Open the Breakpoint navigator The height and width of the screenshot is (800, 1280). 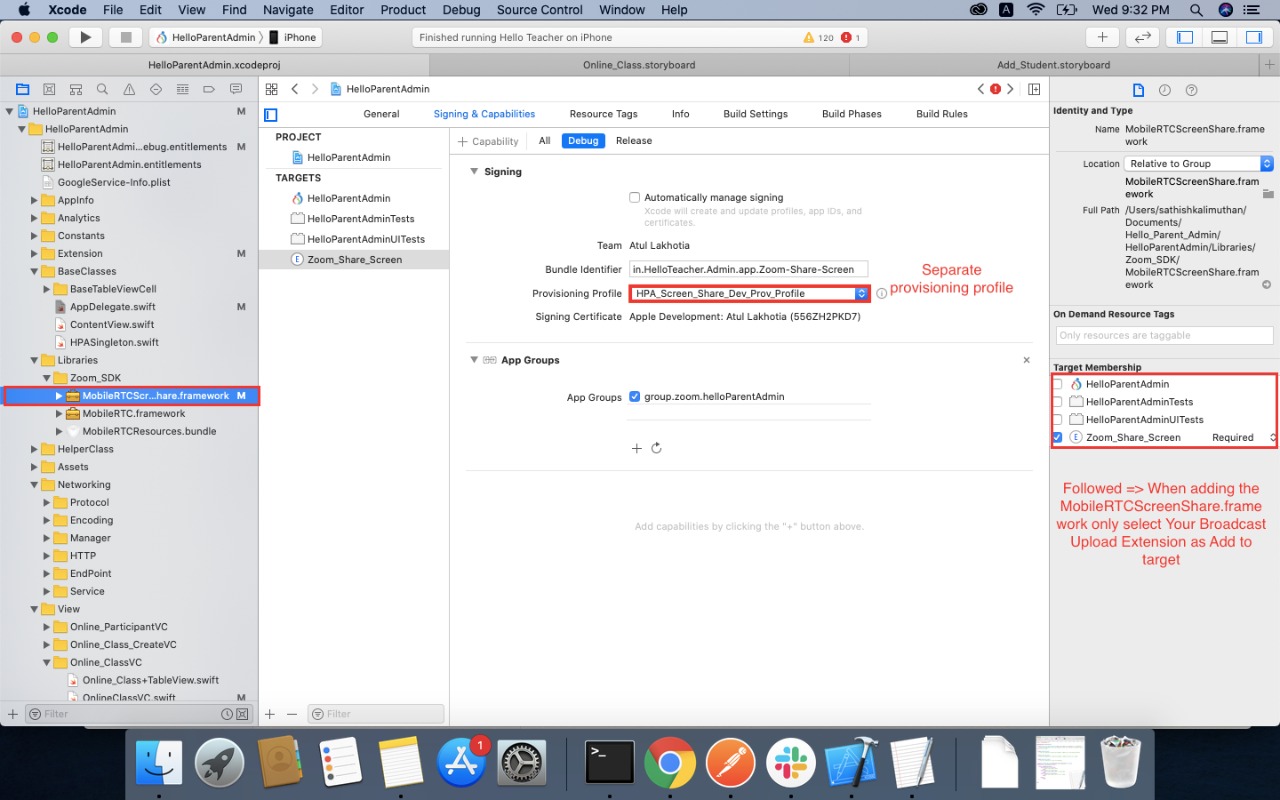[209, 89]
